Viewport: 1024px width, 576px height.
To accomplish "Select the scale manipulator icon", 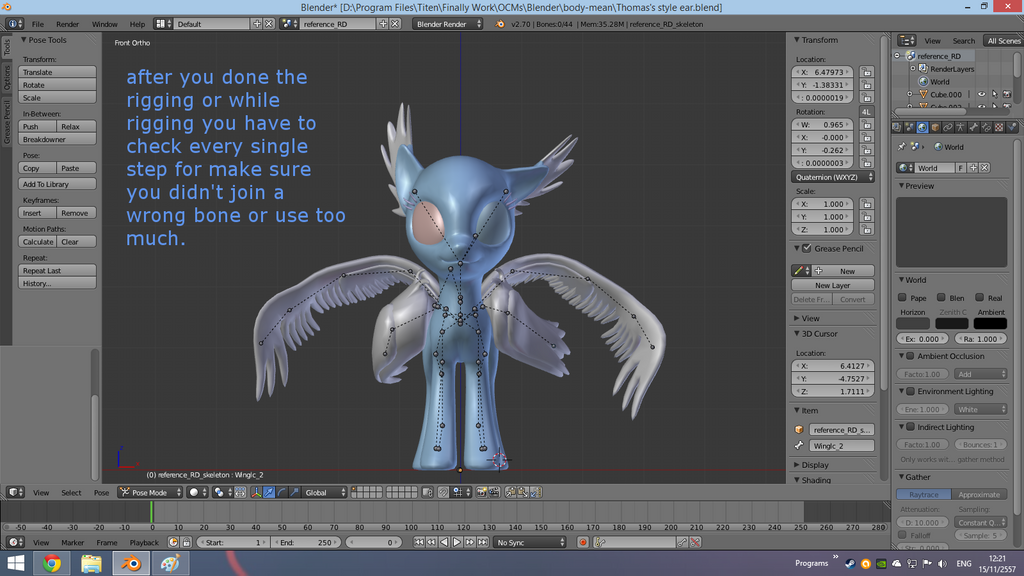I will pos(295,492).
